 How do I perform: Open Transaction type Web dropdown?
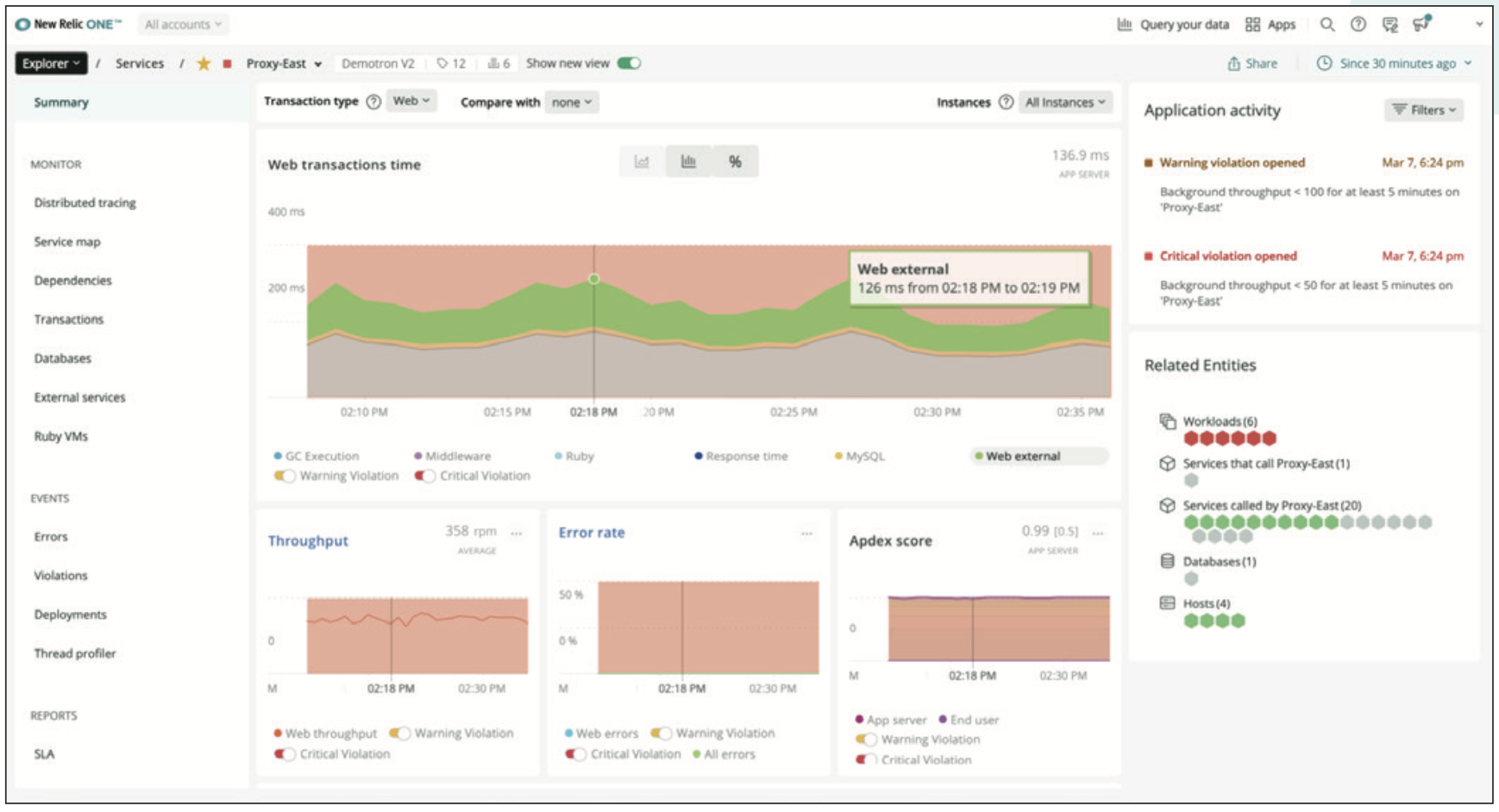click(411, 102)
